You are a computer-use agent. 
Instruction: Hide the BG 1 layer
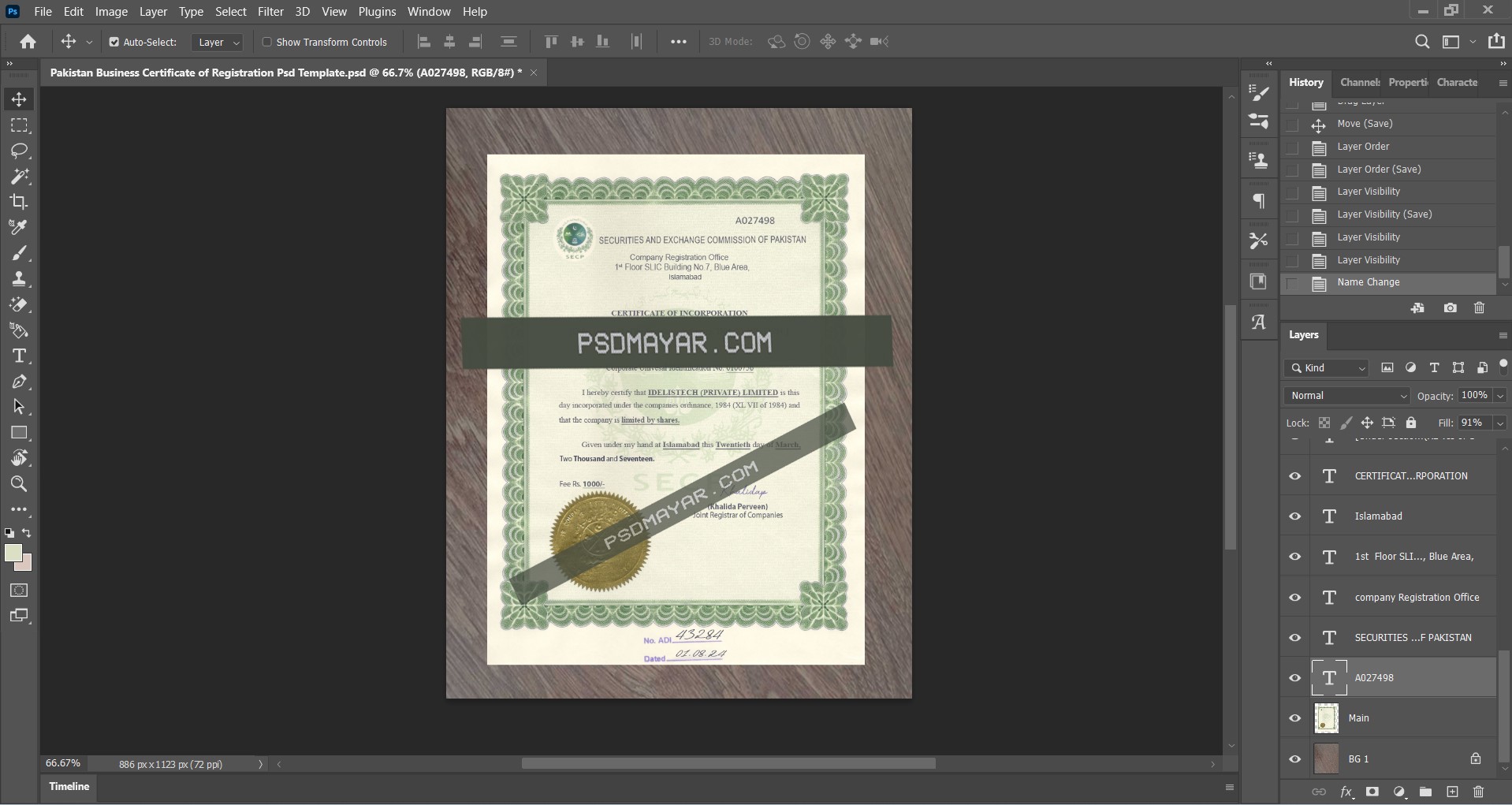[1294, 759]
